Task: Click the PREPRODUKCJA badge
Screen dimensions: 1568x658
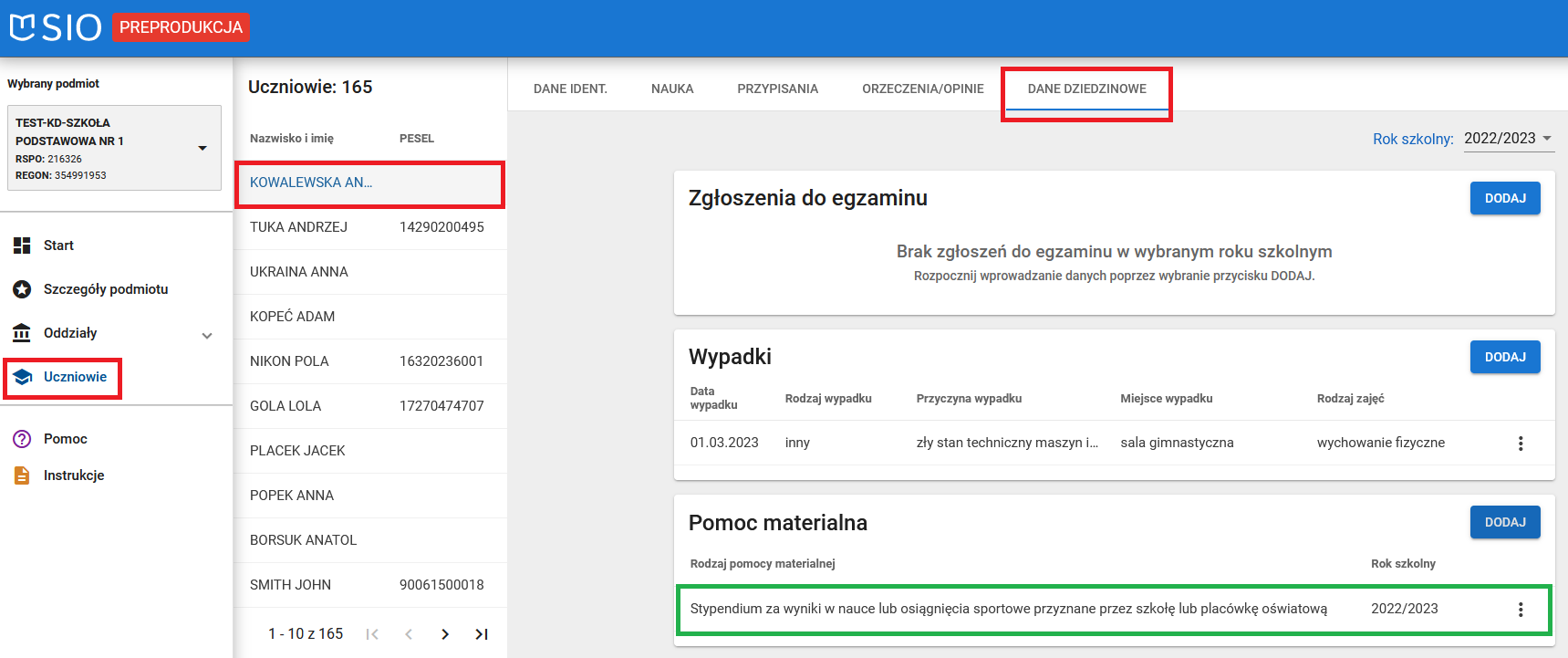Action: point(181,27)
